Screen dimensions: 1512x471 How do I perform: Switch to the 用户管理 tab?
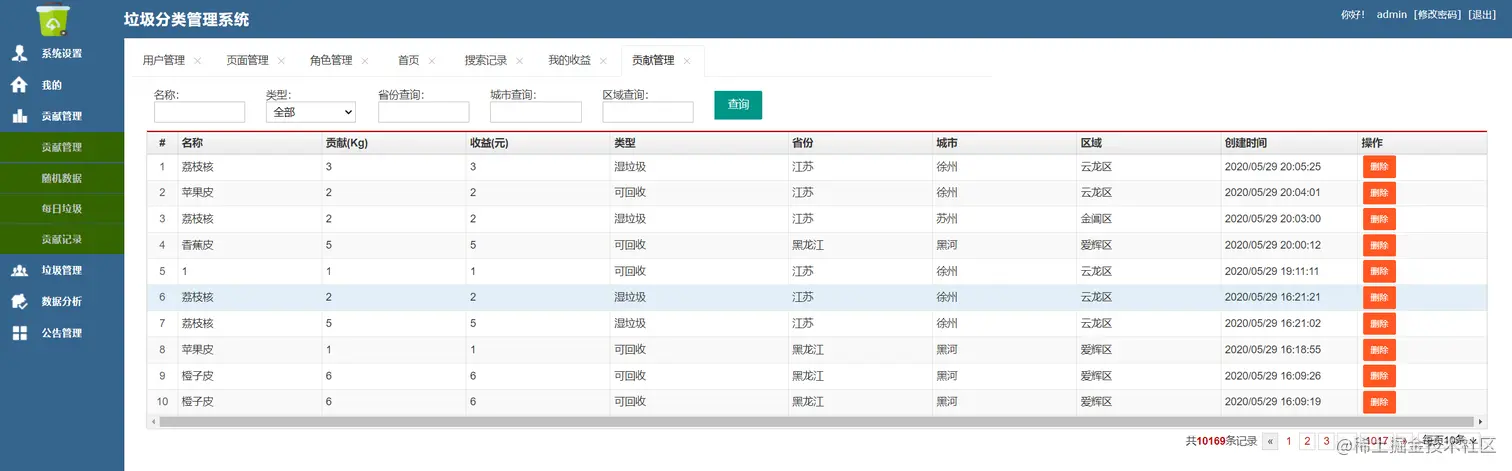(x=164, y=60)
